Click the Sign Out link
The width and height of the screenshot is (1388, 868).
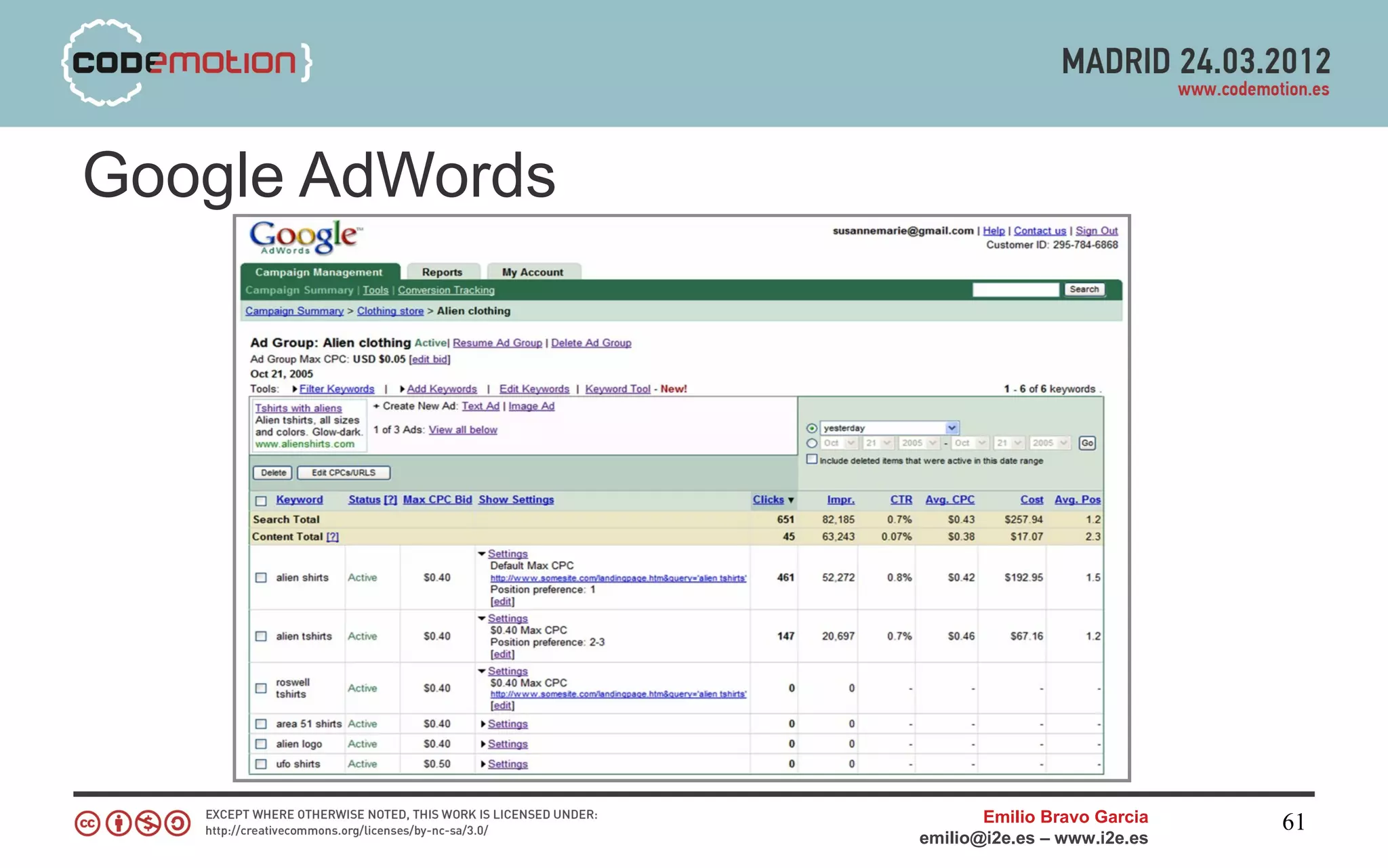pyautogui.click(x=1097, y=231)
